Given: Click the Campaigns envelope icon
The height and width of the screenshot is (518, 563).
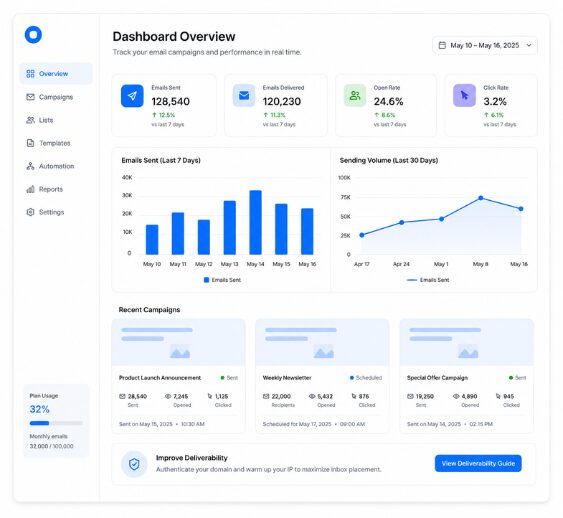Looking at the screenshot, I should click(x=31, y=97).
